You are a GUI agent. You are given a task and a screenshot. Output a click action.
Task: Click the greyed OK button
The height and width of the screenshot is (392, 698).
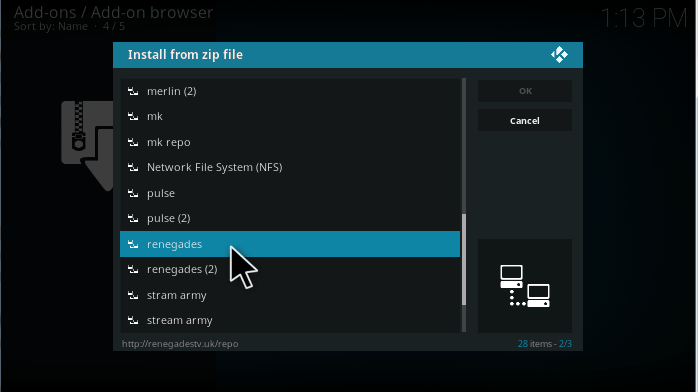coord(525,91)
